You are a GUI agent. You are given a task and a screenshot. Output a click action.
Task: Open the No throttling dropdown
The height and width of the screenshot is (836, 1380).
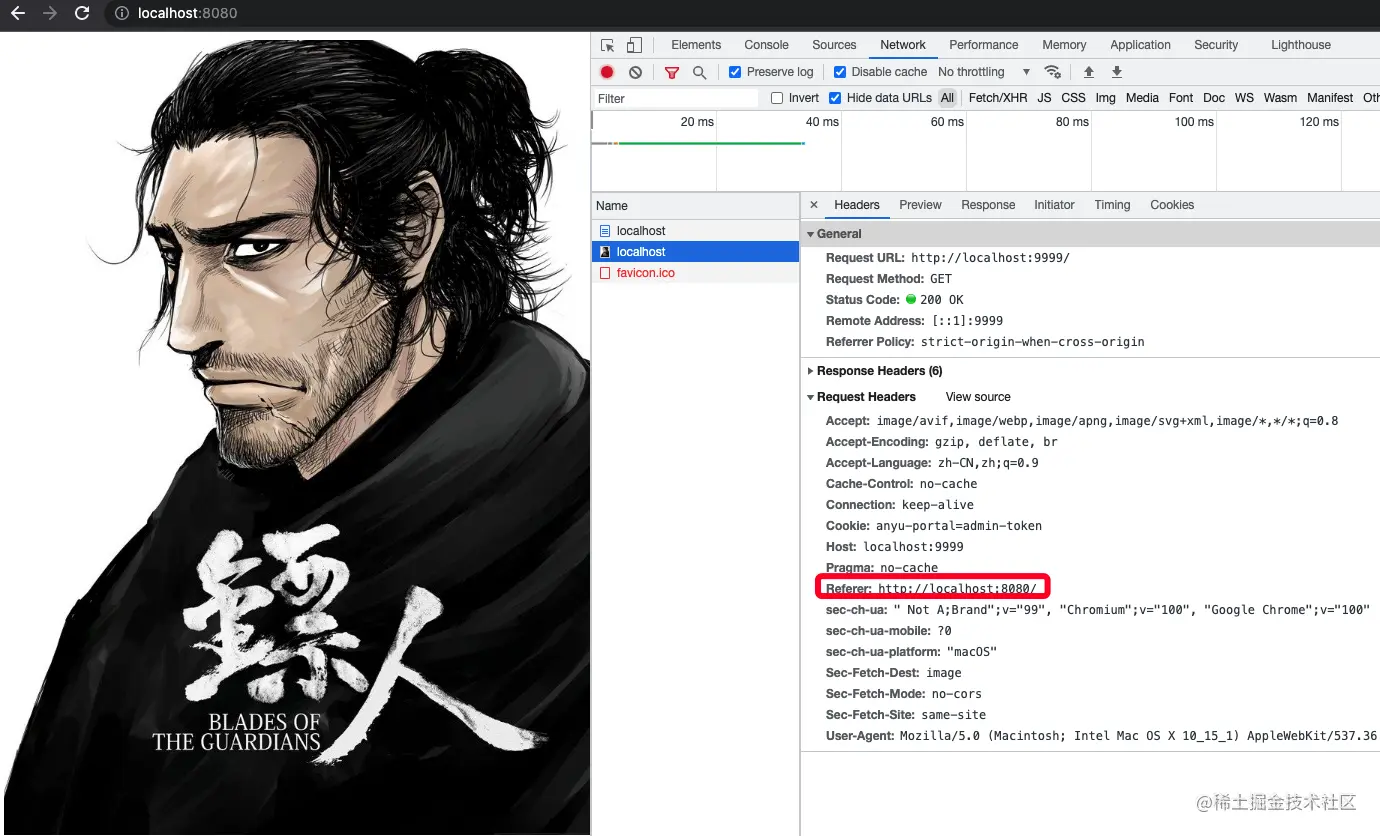point(984,72)
